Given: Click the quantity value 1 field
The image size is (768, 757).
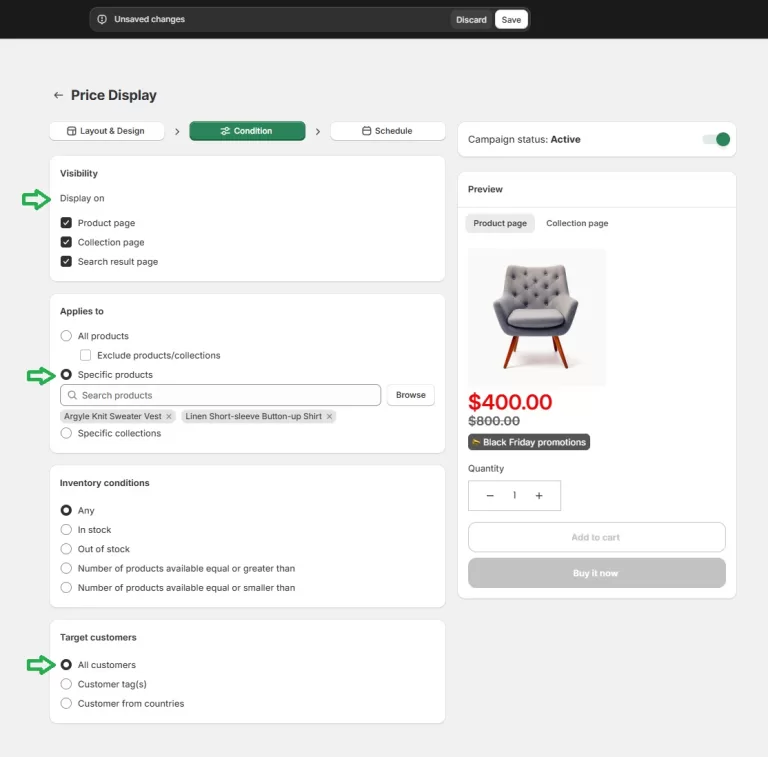Looking at the screenshot, I should (514, 496).
